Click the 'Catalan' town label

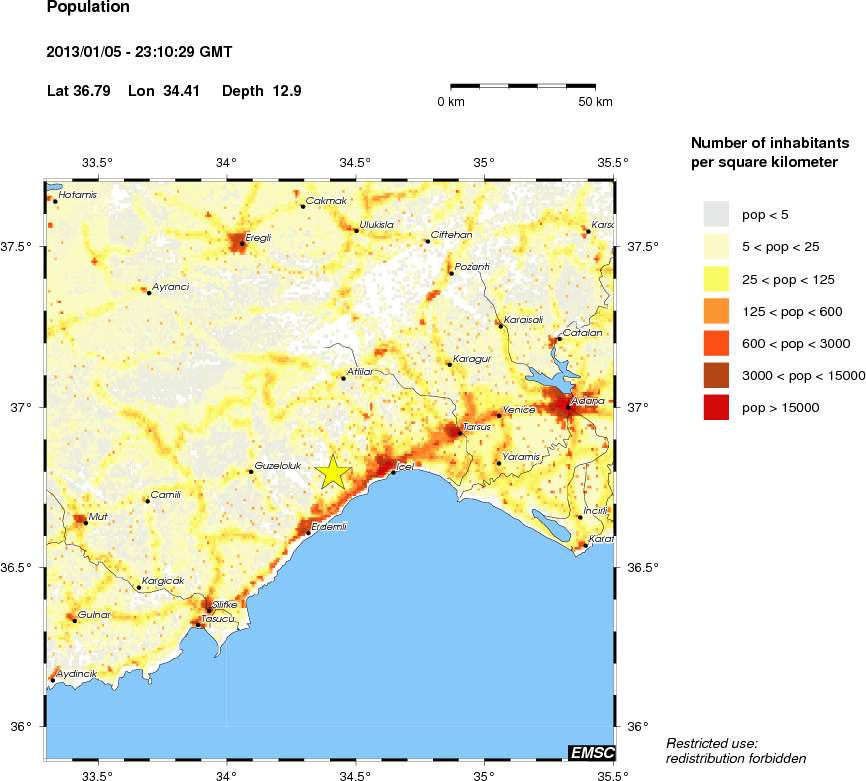point(582,333)
